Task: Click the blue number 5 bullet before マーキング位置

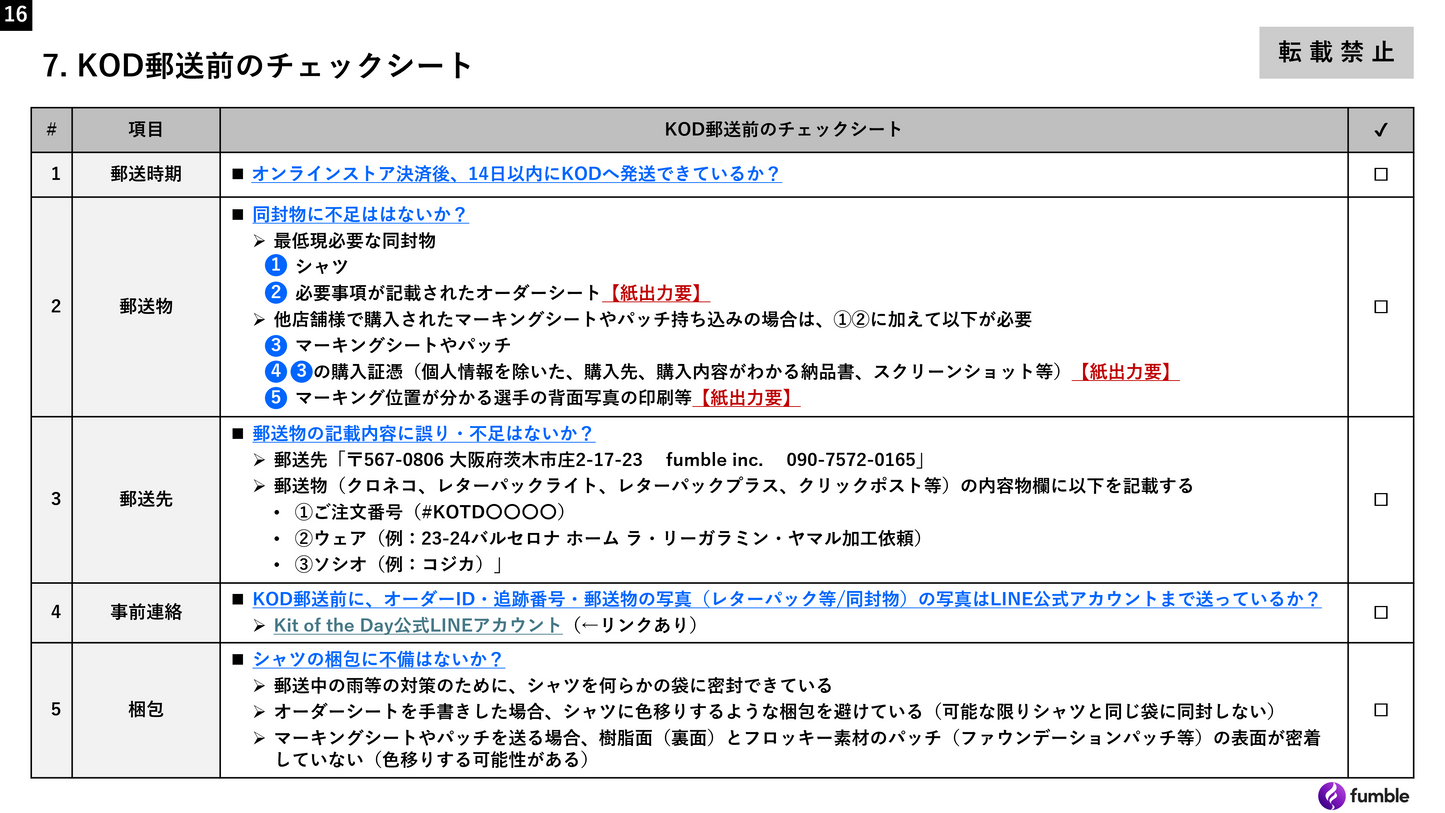Action: coord(276,397)
